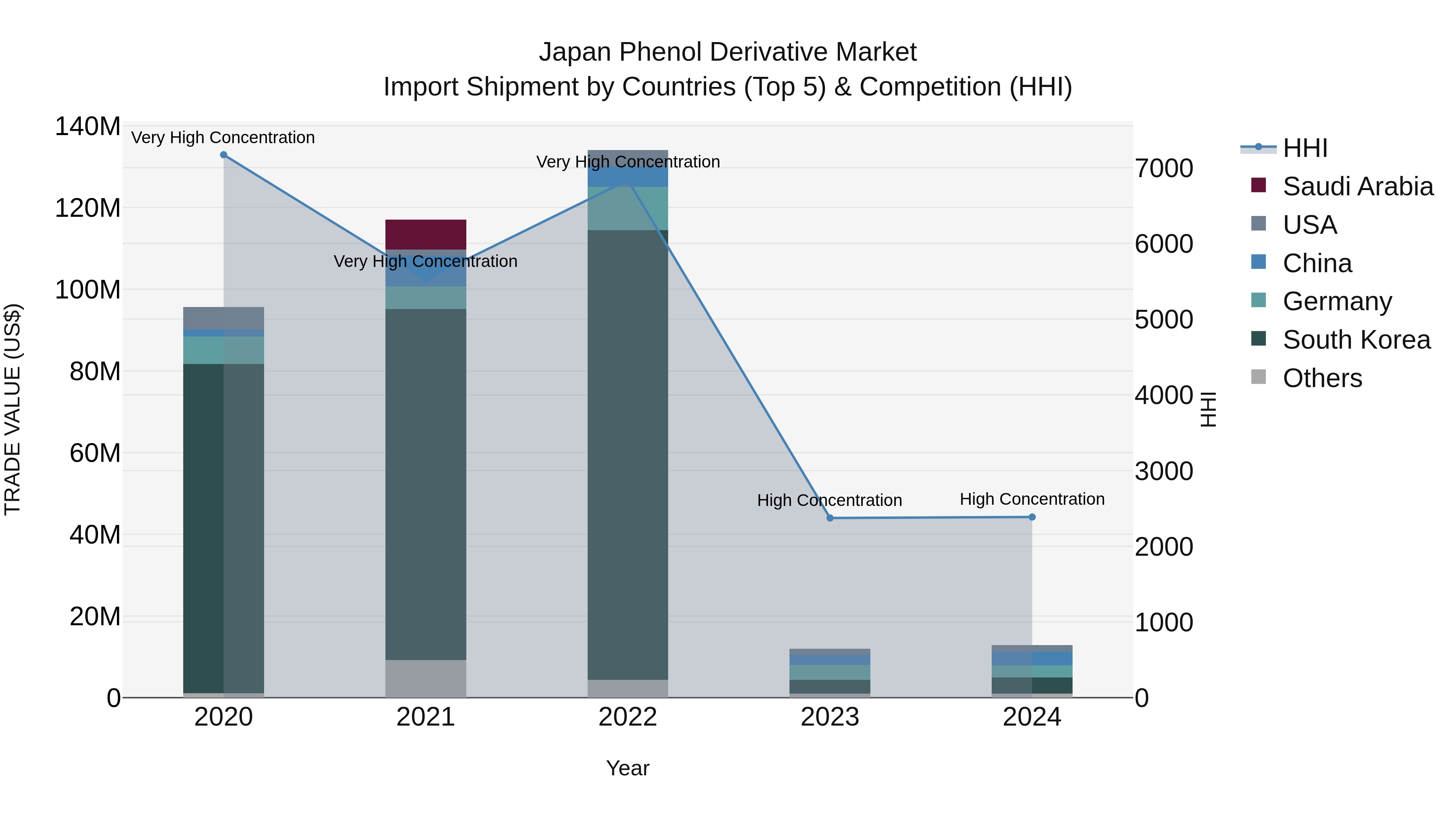Click 2024 High Concentration annotation
Screen dimensions: 1456x819
(1032, 499)
